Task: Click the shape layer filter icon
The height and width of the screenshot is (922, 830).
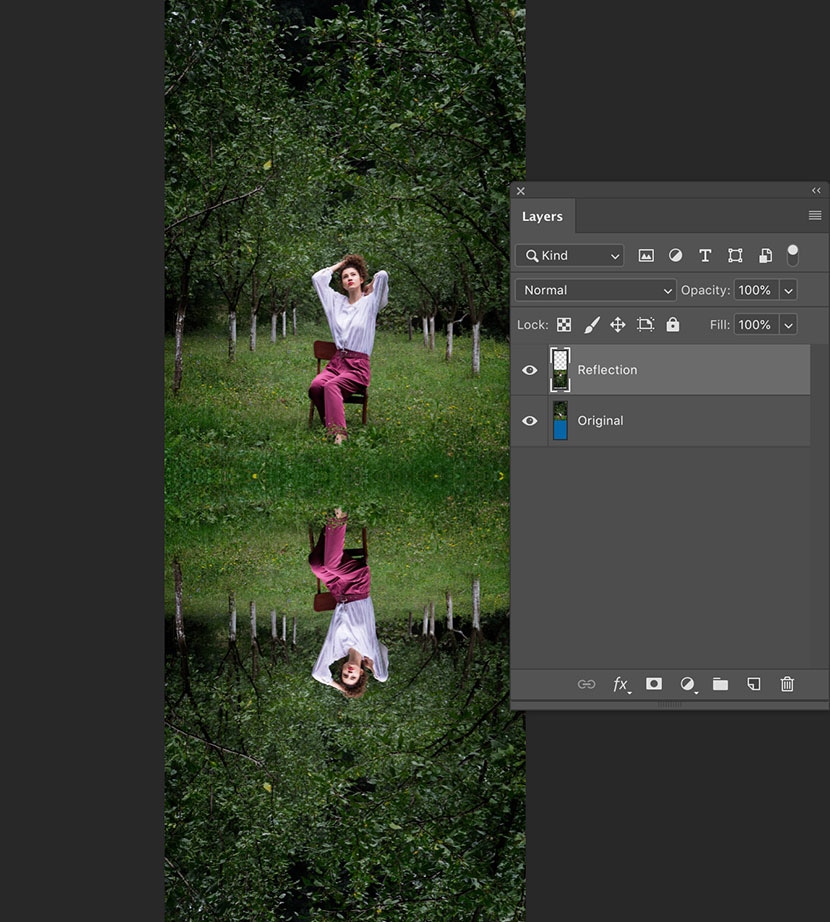Action: 735,256
